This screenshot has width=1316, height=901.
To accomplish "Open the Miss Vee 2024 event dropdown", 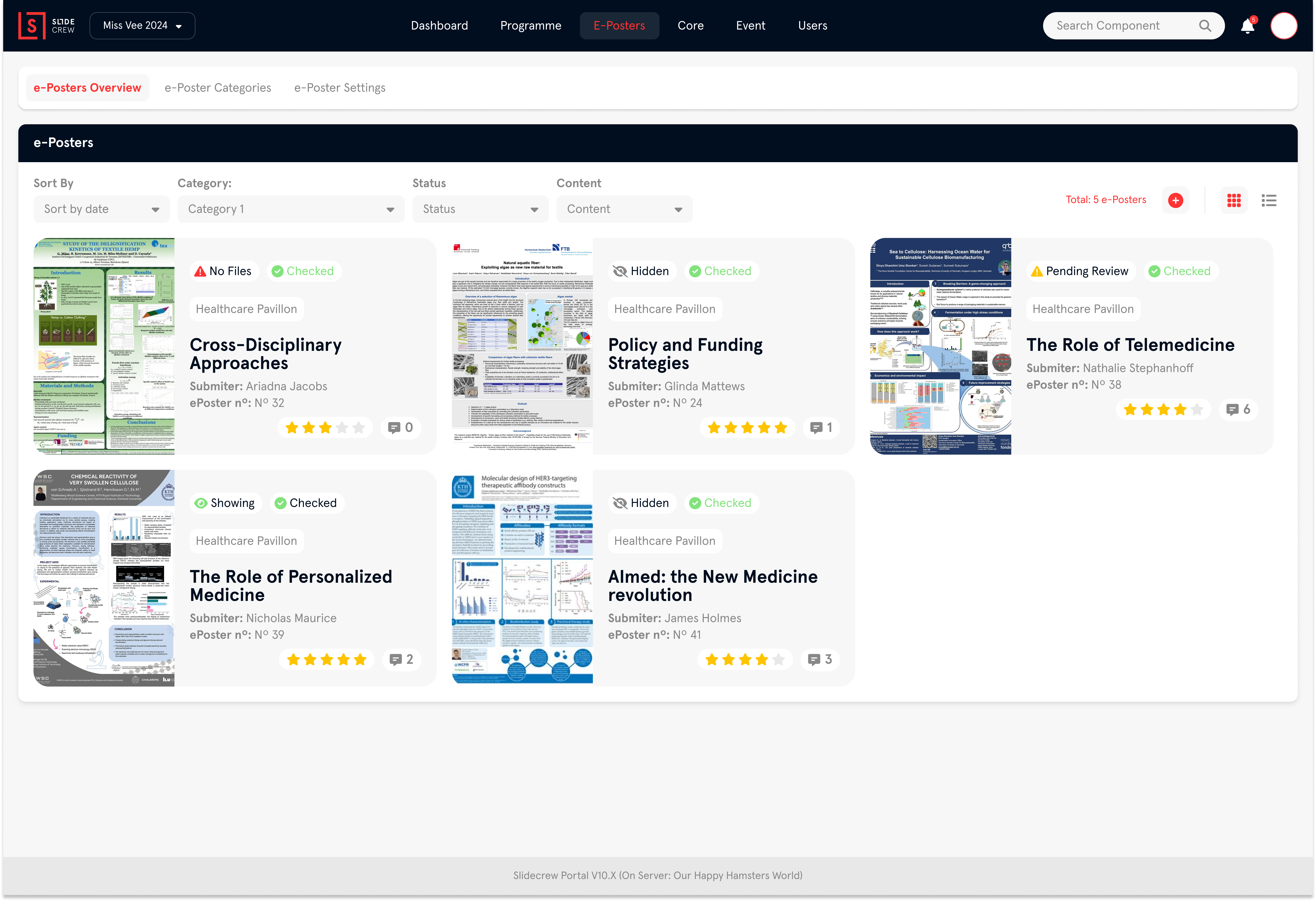I will 142,26.
